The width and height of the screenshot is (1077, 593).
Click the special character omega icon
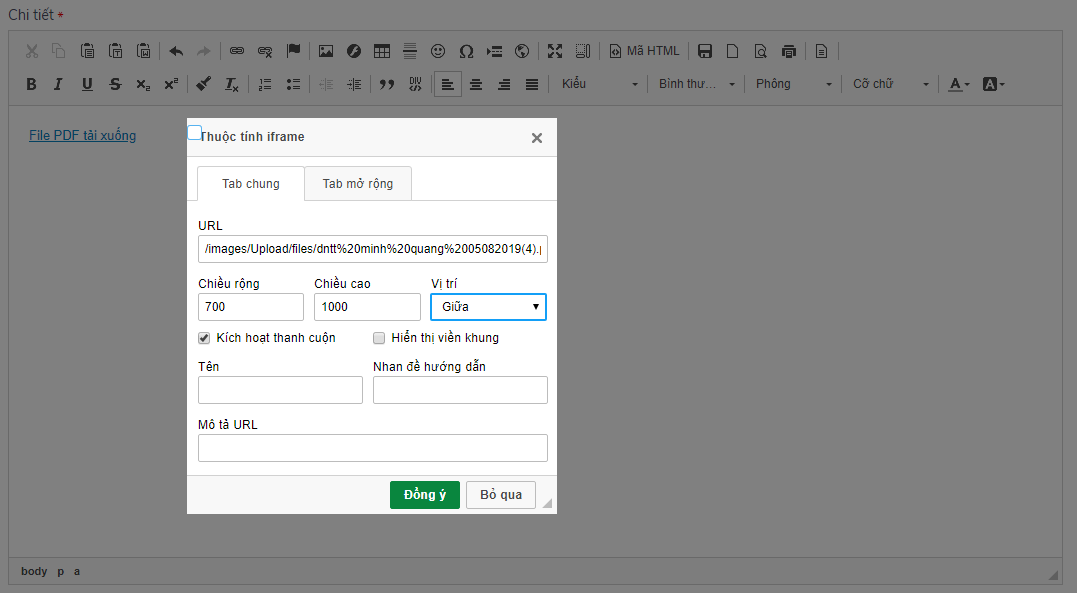pyautogui.click(x=466, y=51)
